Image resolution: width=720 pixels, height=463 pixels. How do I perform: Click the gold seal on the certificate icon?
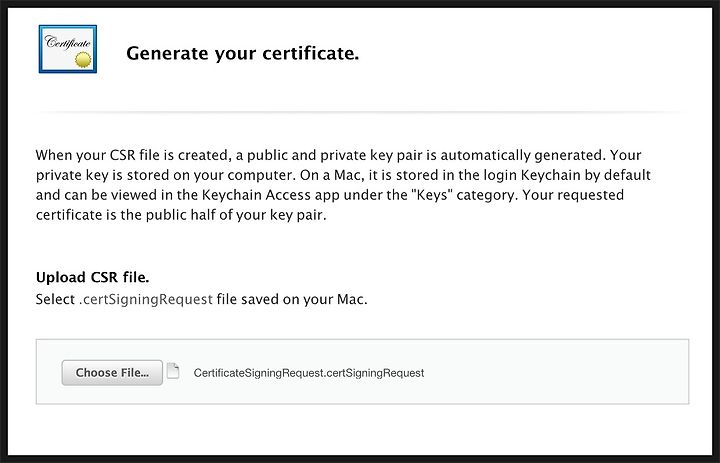pos(83,60)
